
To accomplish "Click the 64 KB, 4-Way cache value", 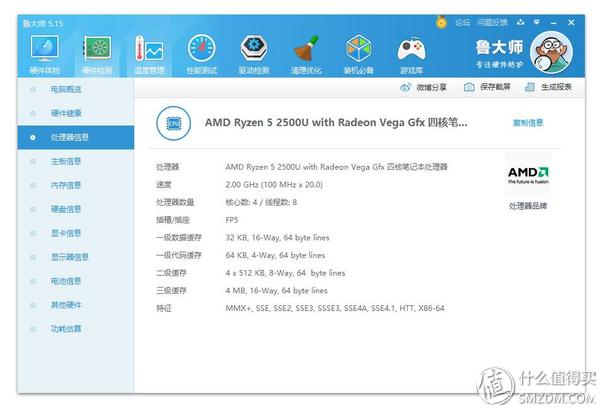I will (275, 255).
